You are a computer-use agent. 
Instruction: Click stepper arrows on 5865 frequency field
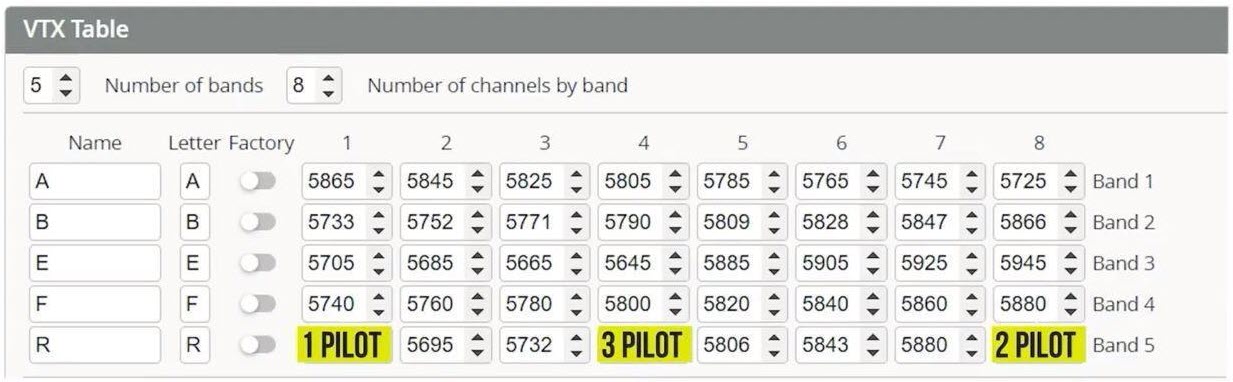point(379,182)
